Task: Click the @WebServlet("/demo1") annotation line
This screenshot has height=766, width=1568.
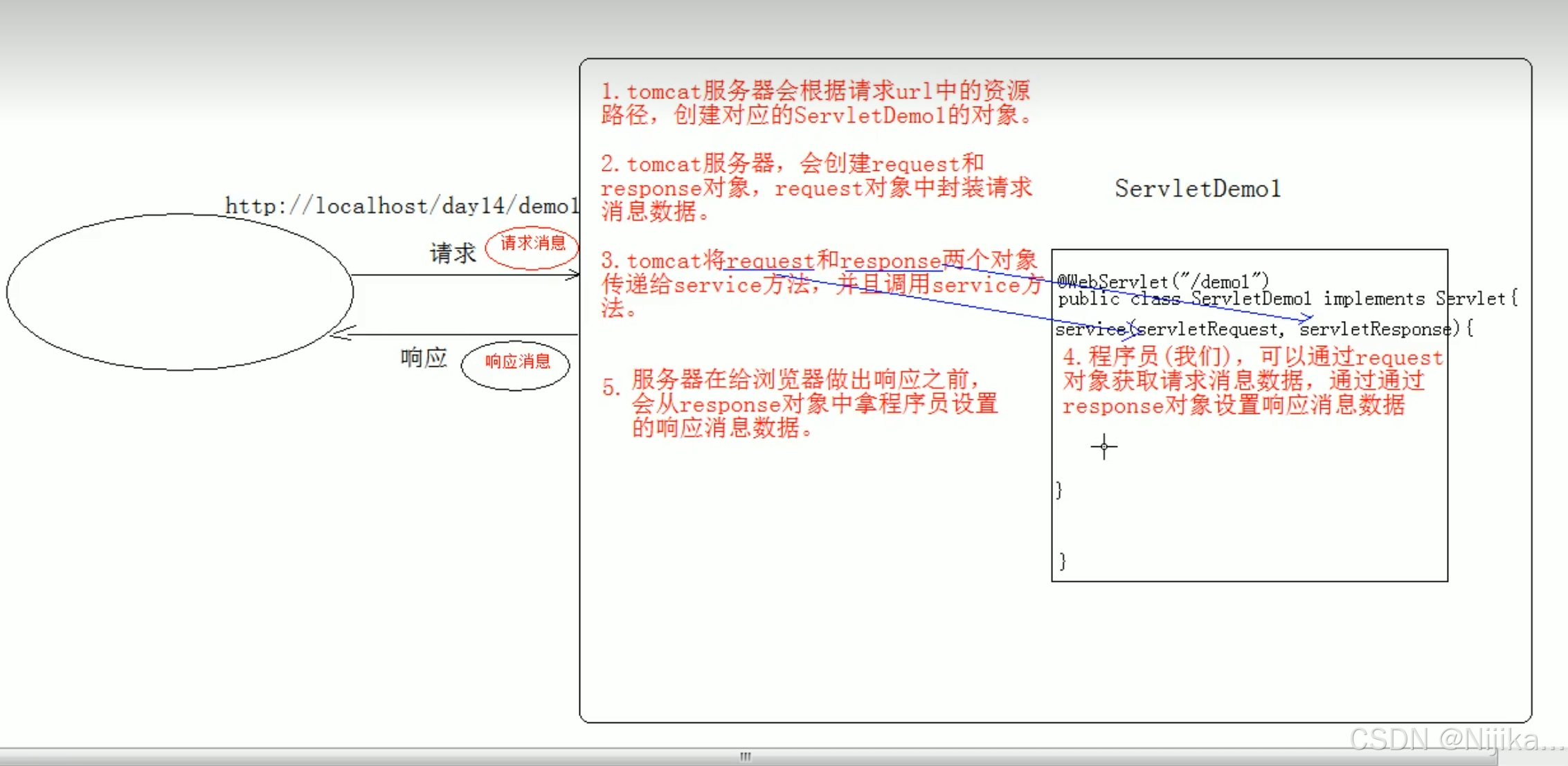Action: coord(1163,280)
